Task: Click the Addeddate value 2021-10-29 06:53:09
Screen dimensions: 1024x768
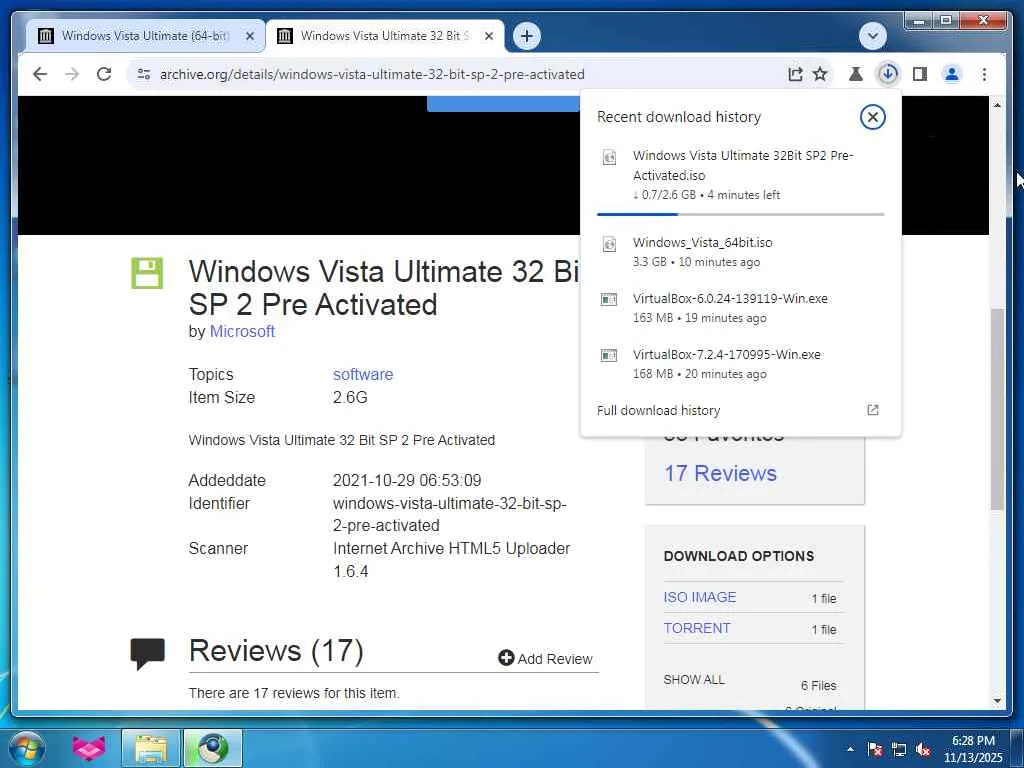Action: point(407,481)
